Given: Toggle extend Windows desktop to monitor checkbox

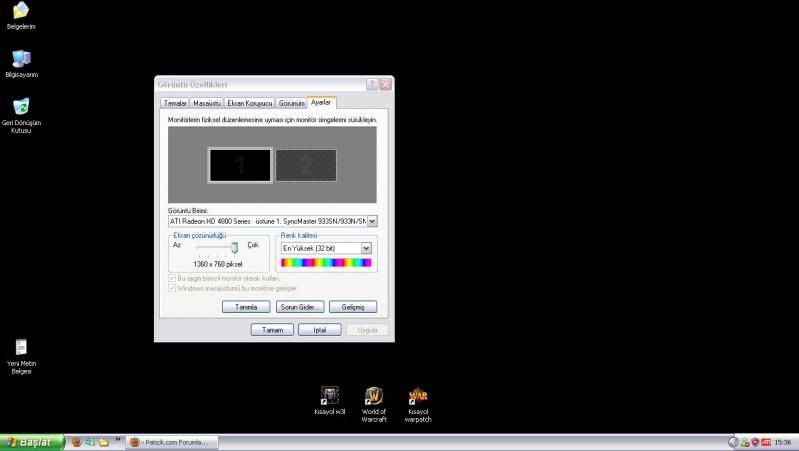Looking at the screenshot, I should 172,287.
